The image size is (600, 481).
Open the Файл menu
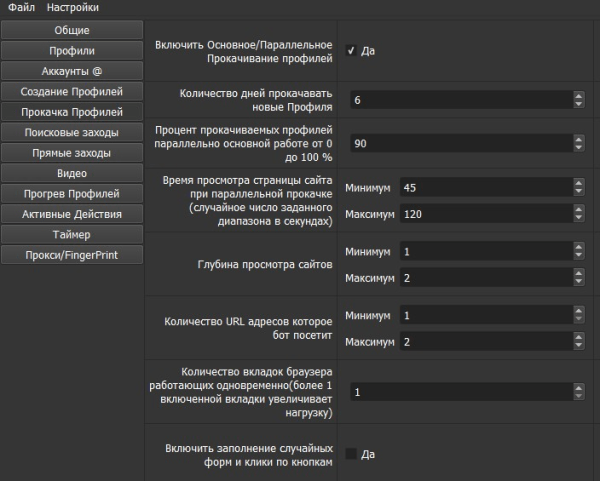pyautogui.click(x=21, y=8)
